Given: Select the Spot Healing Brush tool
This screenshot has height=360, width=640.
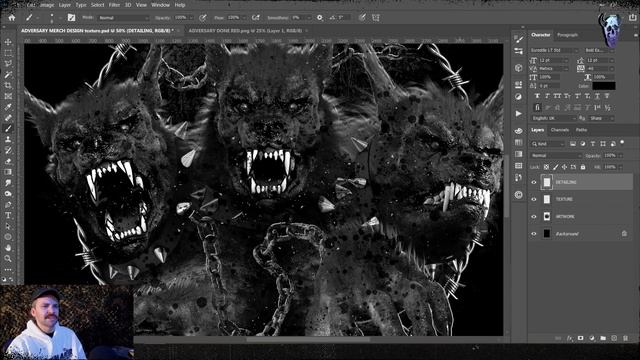Looking at the screenshot, I should point(8,118).
